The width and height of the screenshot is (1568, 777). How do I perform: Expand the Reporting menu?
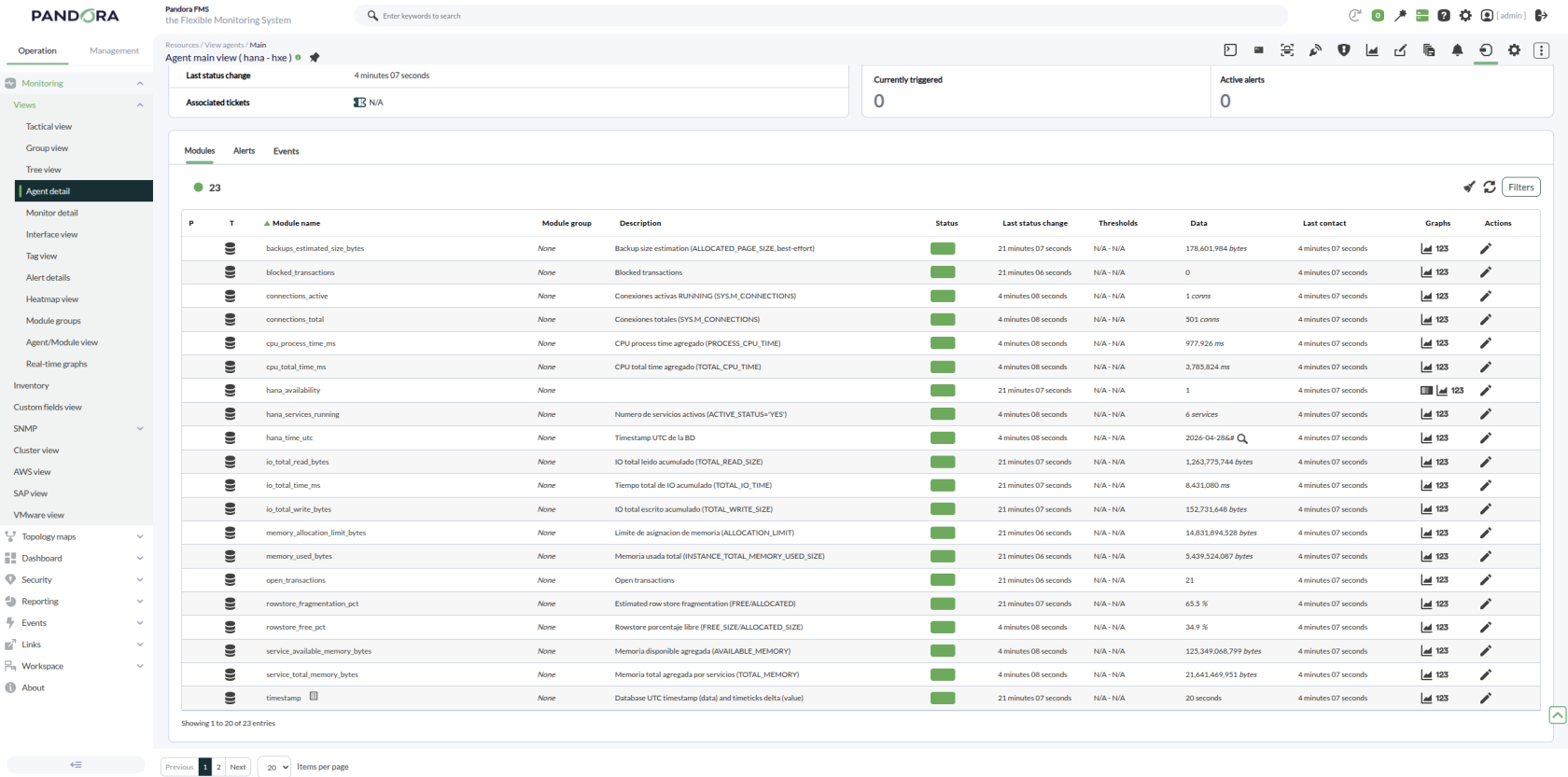click(140, 602)
